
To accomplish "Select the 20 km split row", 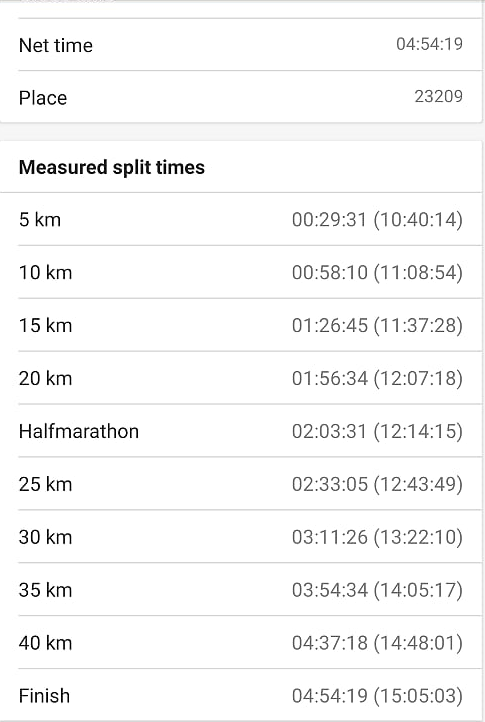I will point(240,378).
